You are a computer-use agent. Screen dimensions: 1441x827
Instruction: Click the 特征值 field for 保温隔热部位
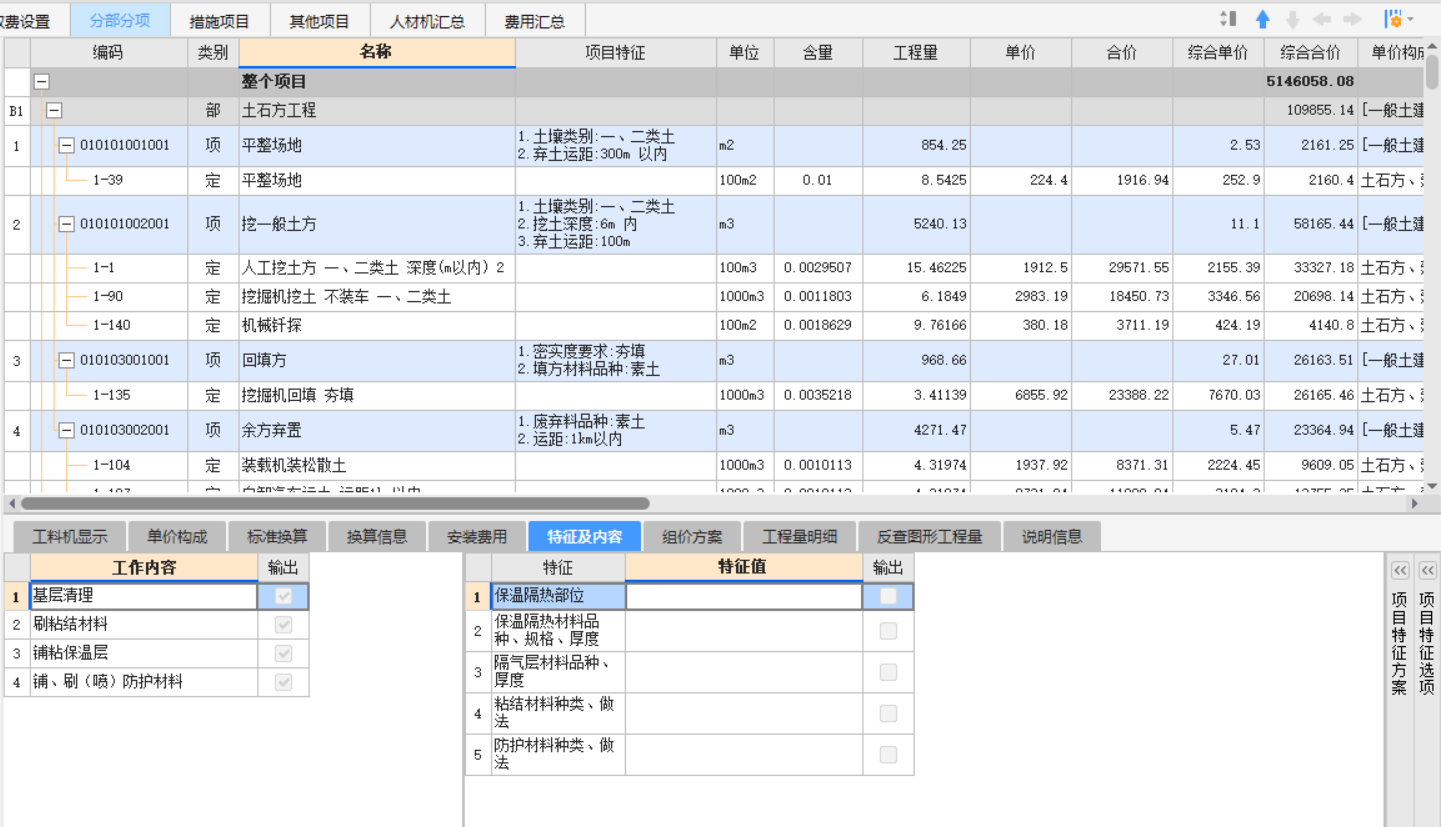tap(743, 596)
